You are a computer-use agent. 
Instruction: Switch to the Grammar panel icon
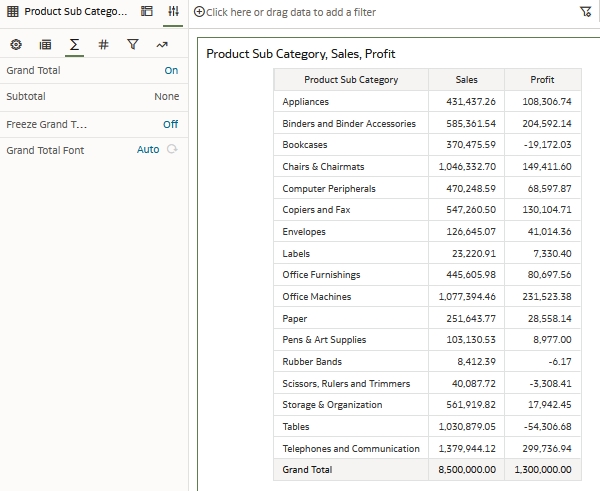pyautogui.click(x=147, y=12)
